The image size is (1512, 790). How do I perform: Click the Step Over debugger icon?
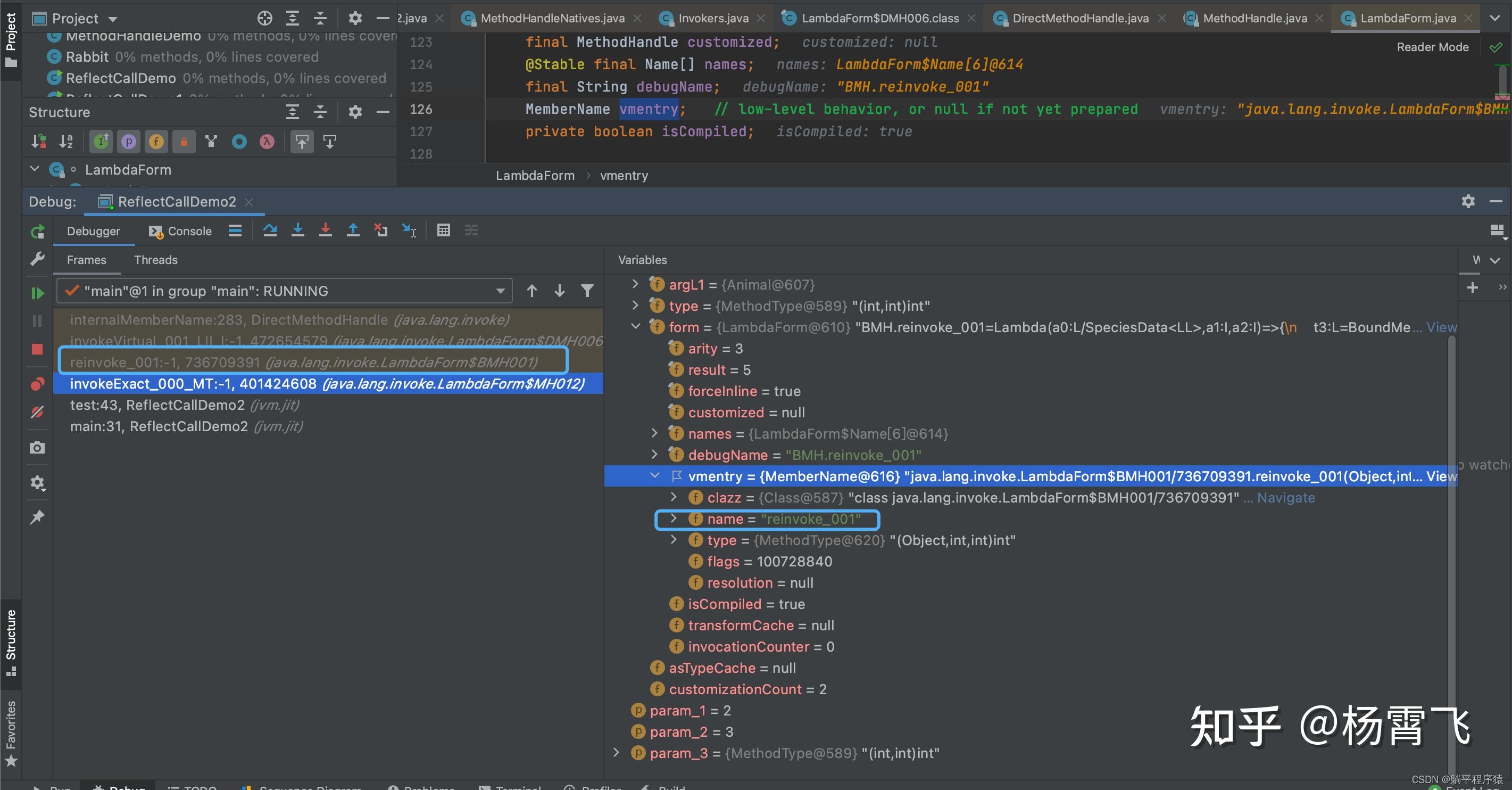(x=270, y=231)
